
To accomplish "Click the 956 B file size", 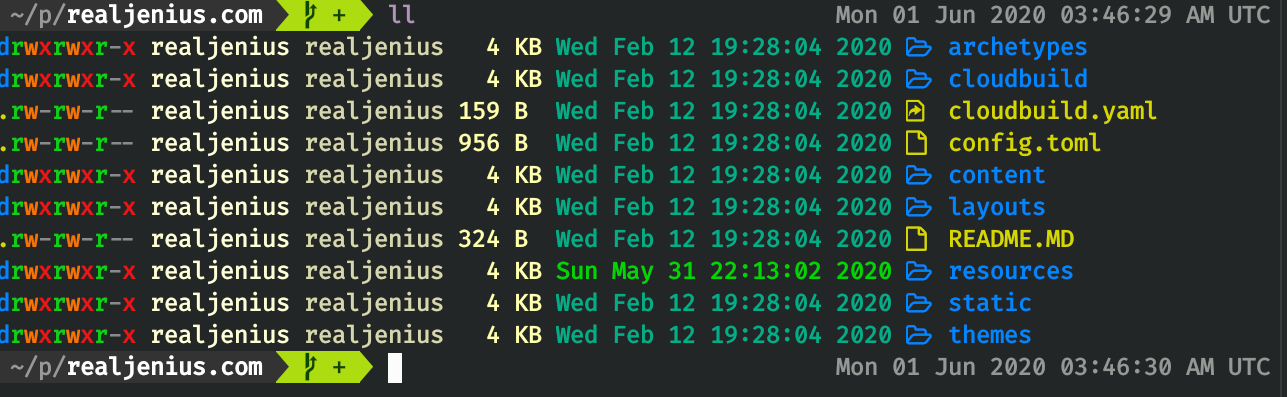I will pos(493,143).
